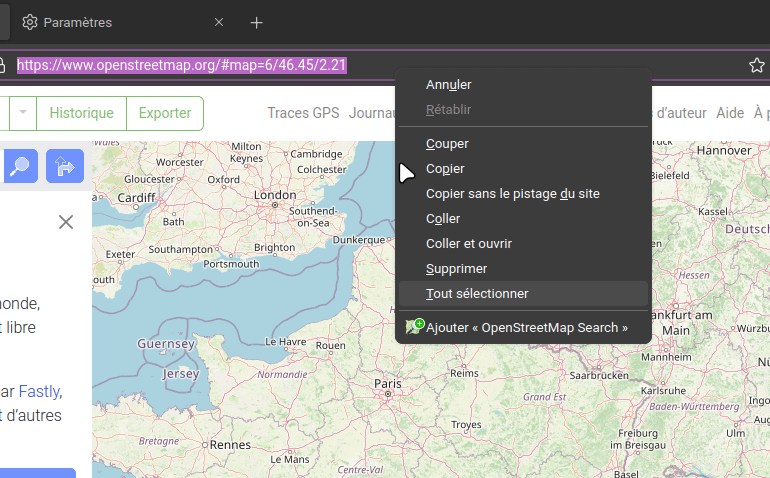Select Supprimer in the context menu
The height and width of the screenshot is (478, 770).
pyautogui.click(x=456, y=269)
